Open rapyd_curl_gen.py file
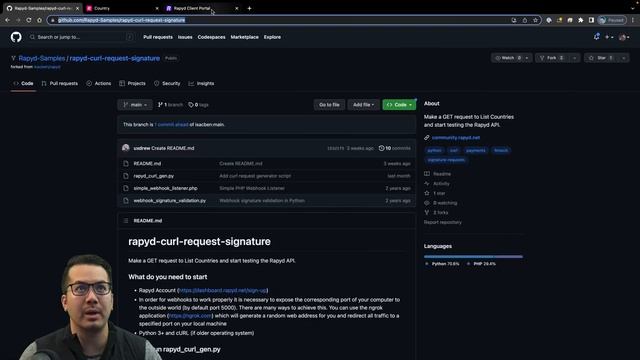Screen dimensions: 640x360 click(153, 176)
